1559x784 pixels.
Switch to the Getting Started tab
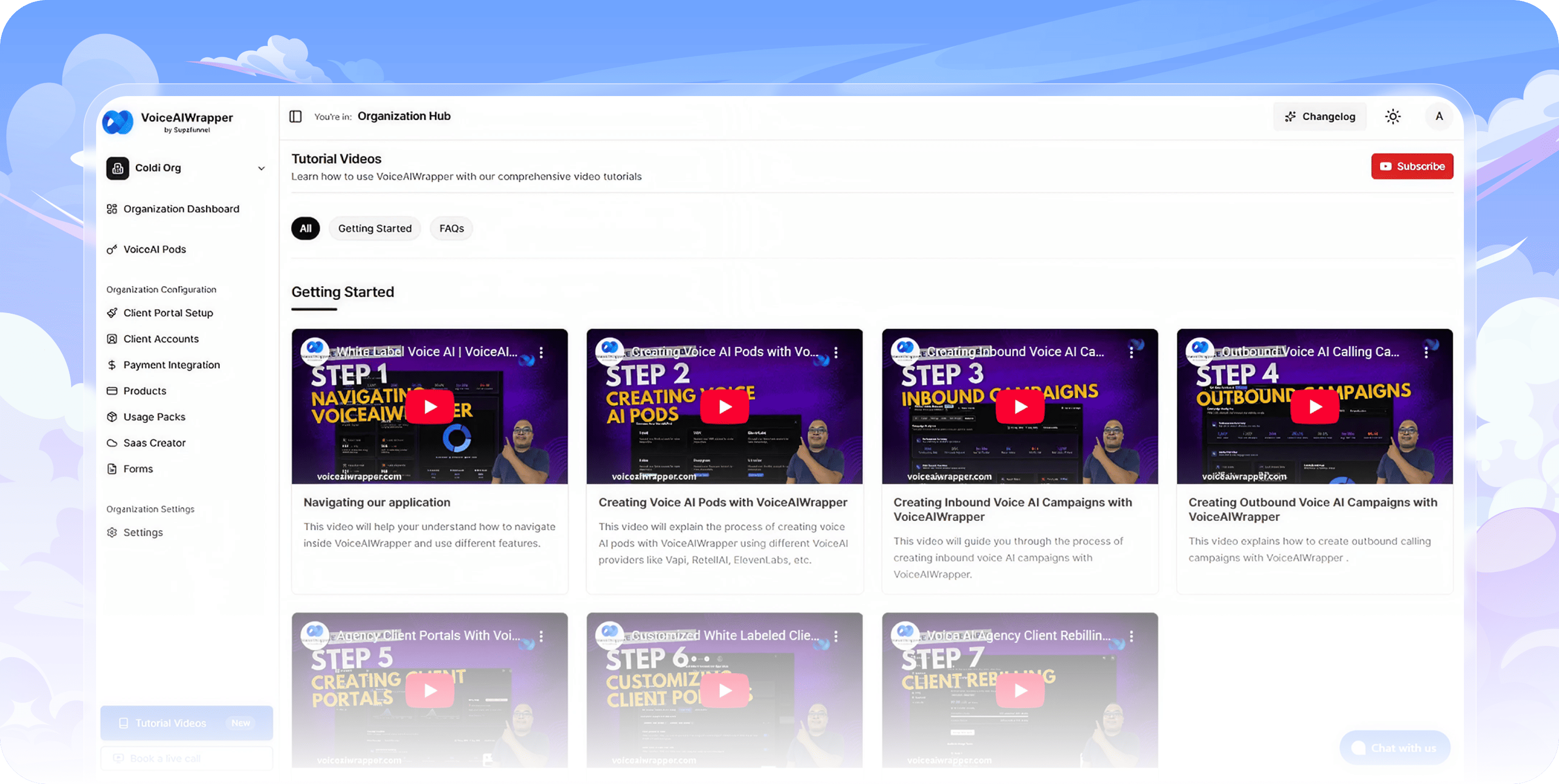pyautogui.click(x=375, y=228)
